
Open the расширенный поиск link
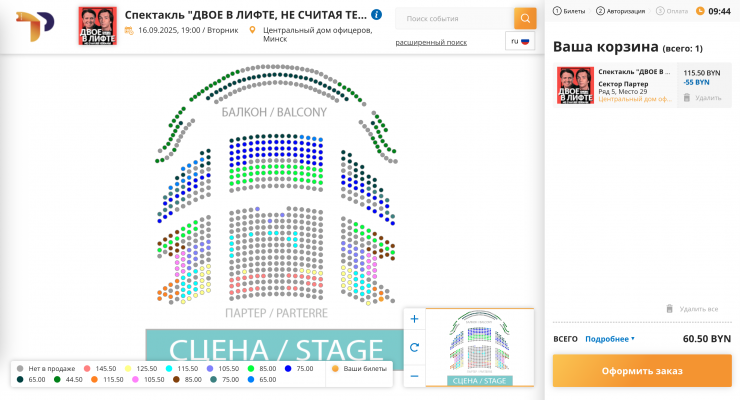(x=431, y=42)
